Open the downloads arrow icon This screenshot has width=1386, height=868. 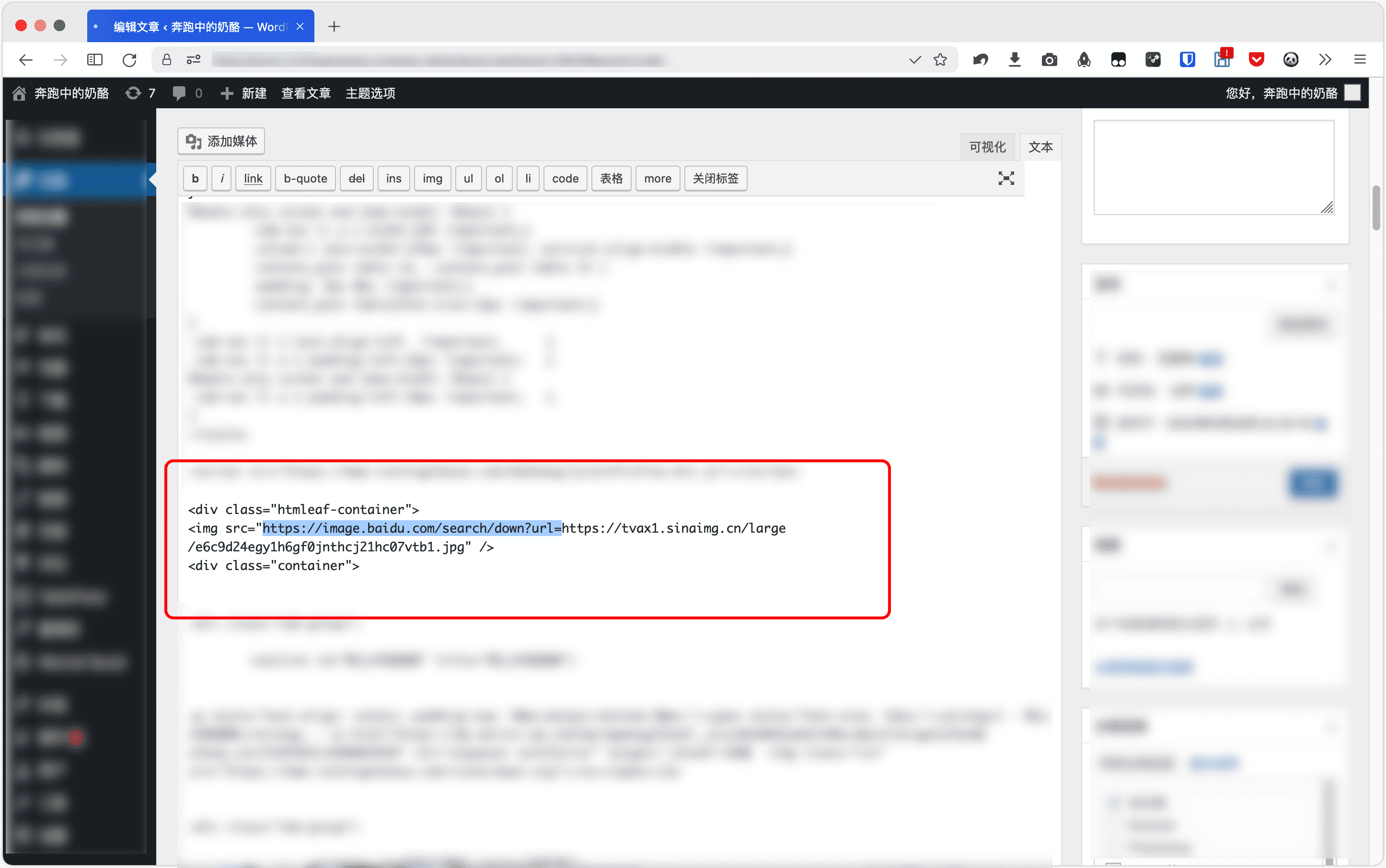(x=1015, y=60)
